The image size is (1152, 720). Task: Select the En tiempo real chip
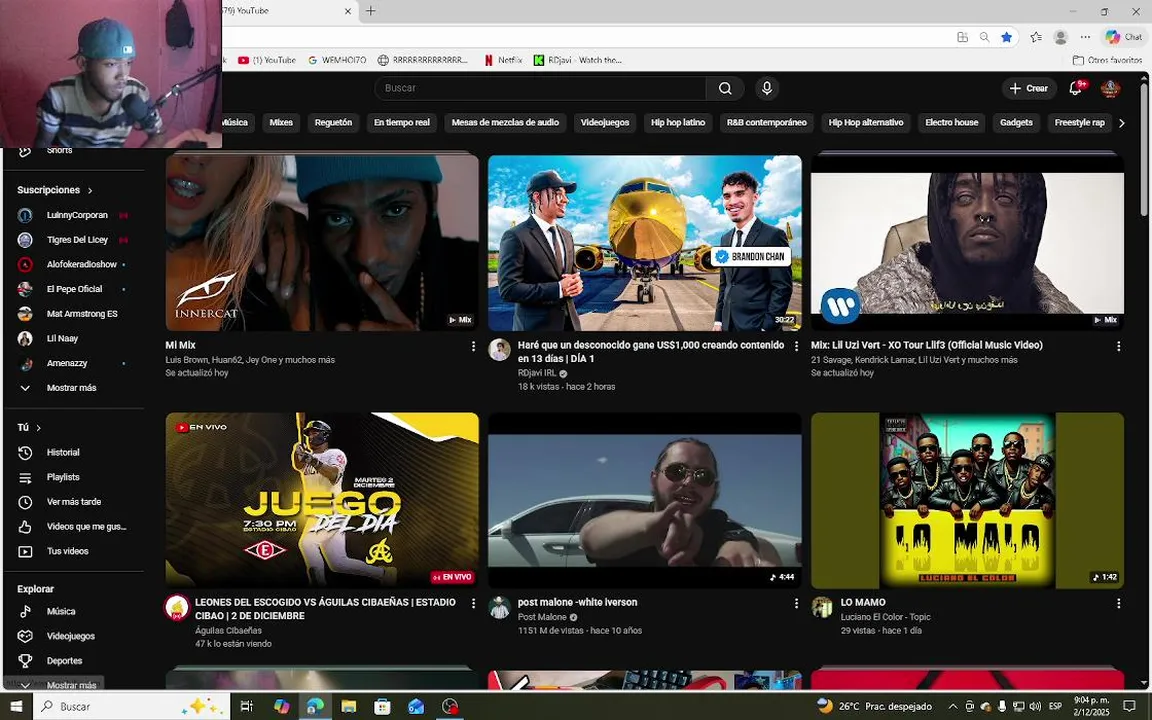tap(402, 123)
